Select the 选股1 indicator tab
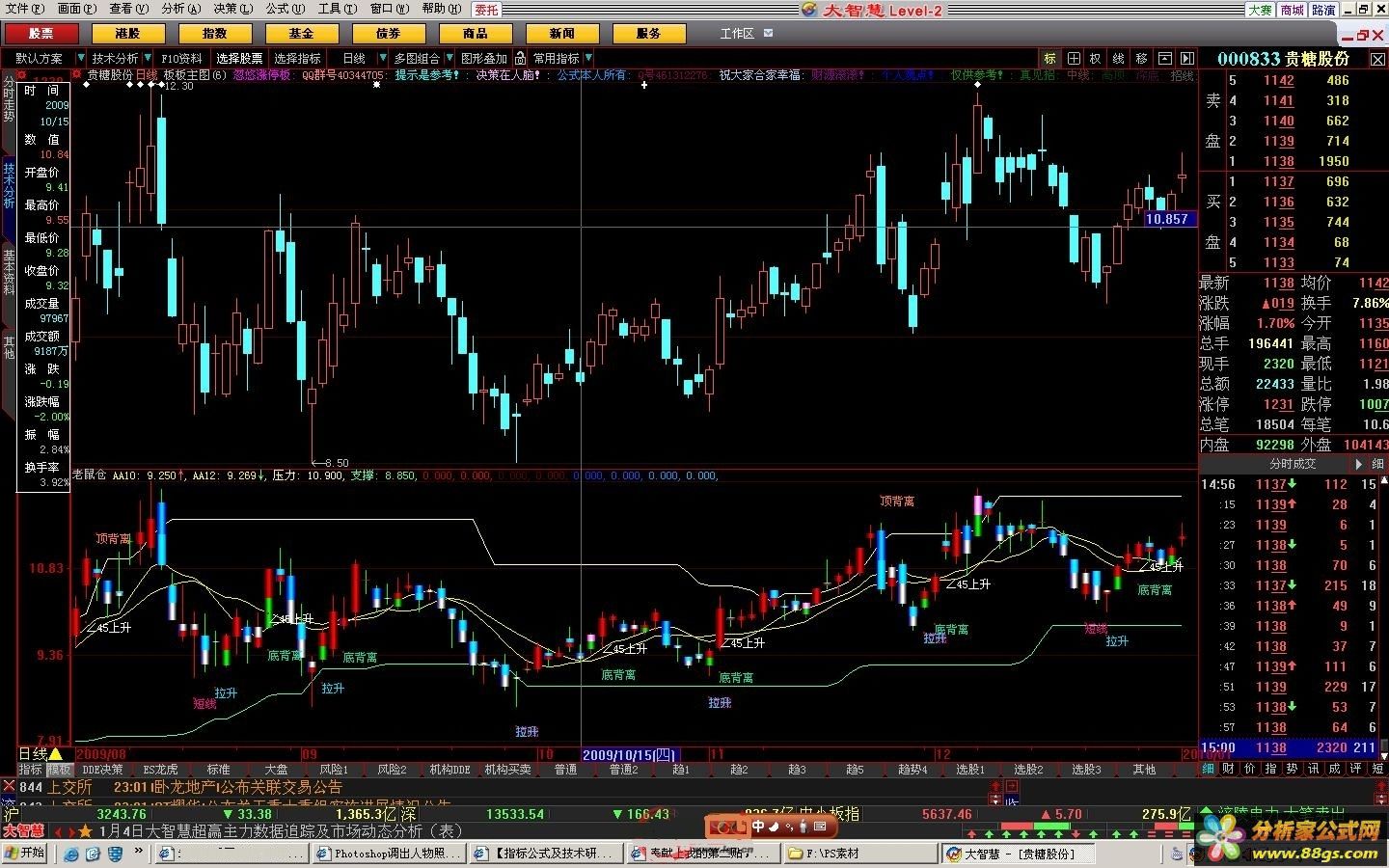The height and width of the screenshot is (868, 1389). 970,769
